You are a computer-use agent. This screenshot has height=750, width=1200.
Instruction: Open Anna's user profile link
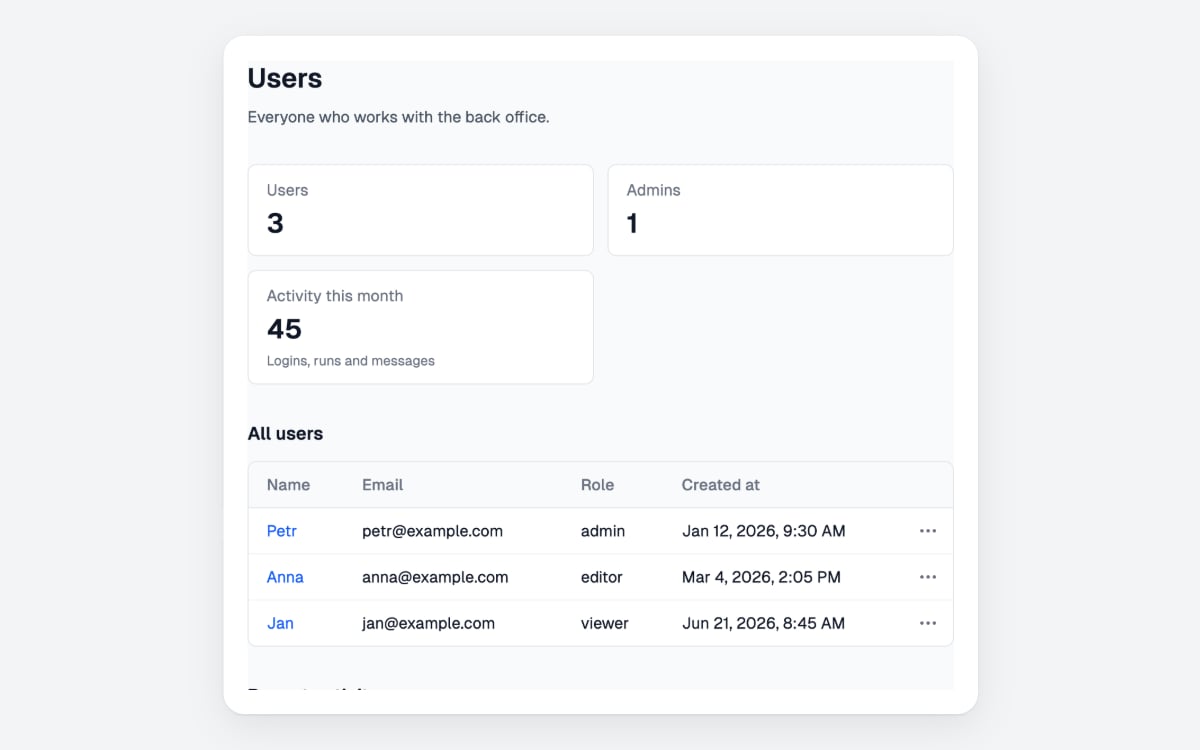285,577
